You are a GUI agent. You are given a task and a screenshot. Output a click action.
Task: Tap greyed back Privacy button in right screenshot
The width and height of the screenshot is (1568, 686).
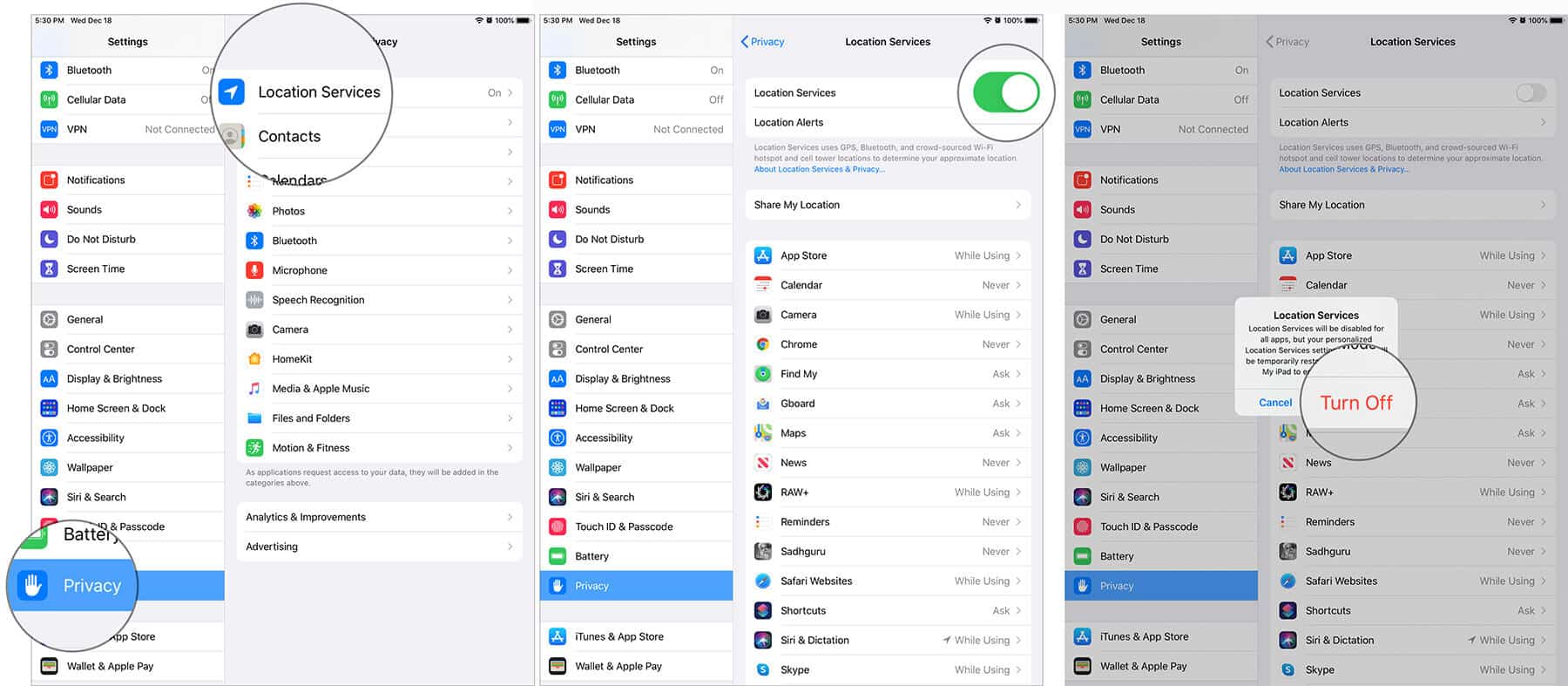pos(1288,42)
